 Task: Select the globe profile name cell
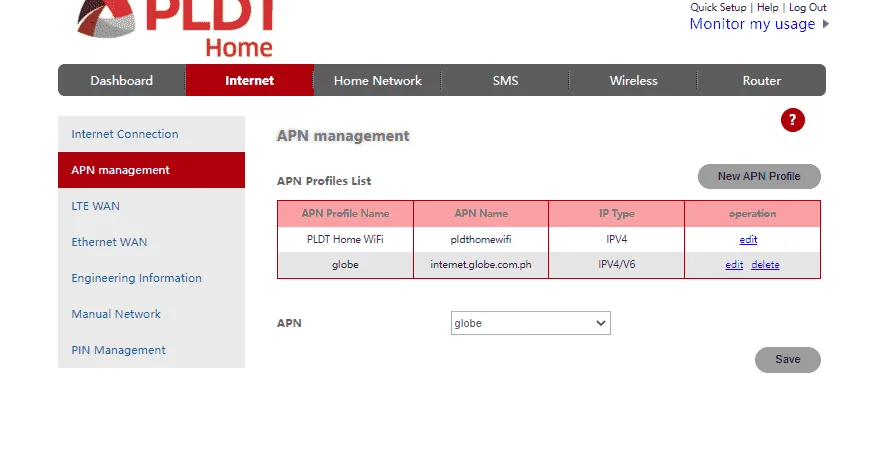pos(345,265)
